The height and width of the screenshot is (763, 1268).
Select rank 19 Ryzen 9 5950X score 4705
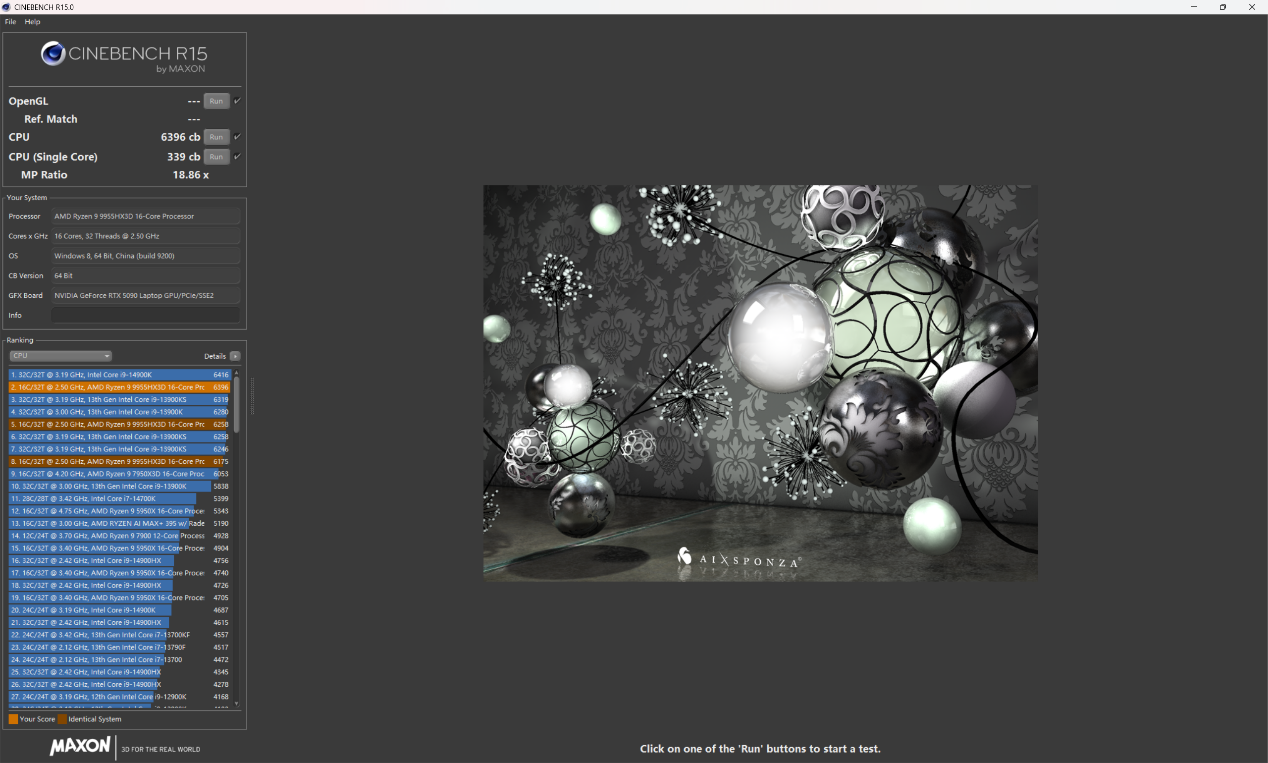(x=120, y=598)
